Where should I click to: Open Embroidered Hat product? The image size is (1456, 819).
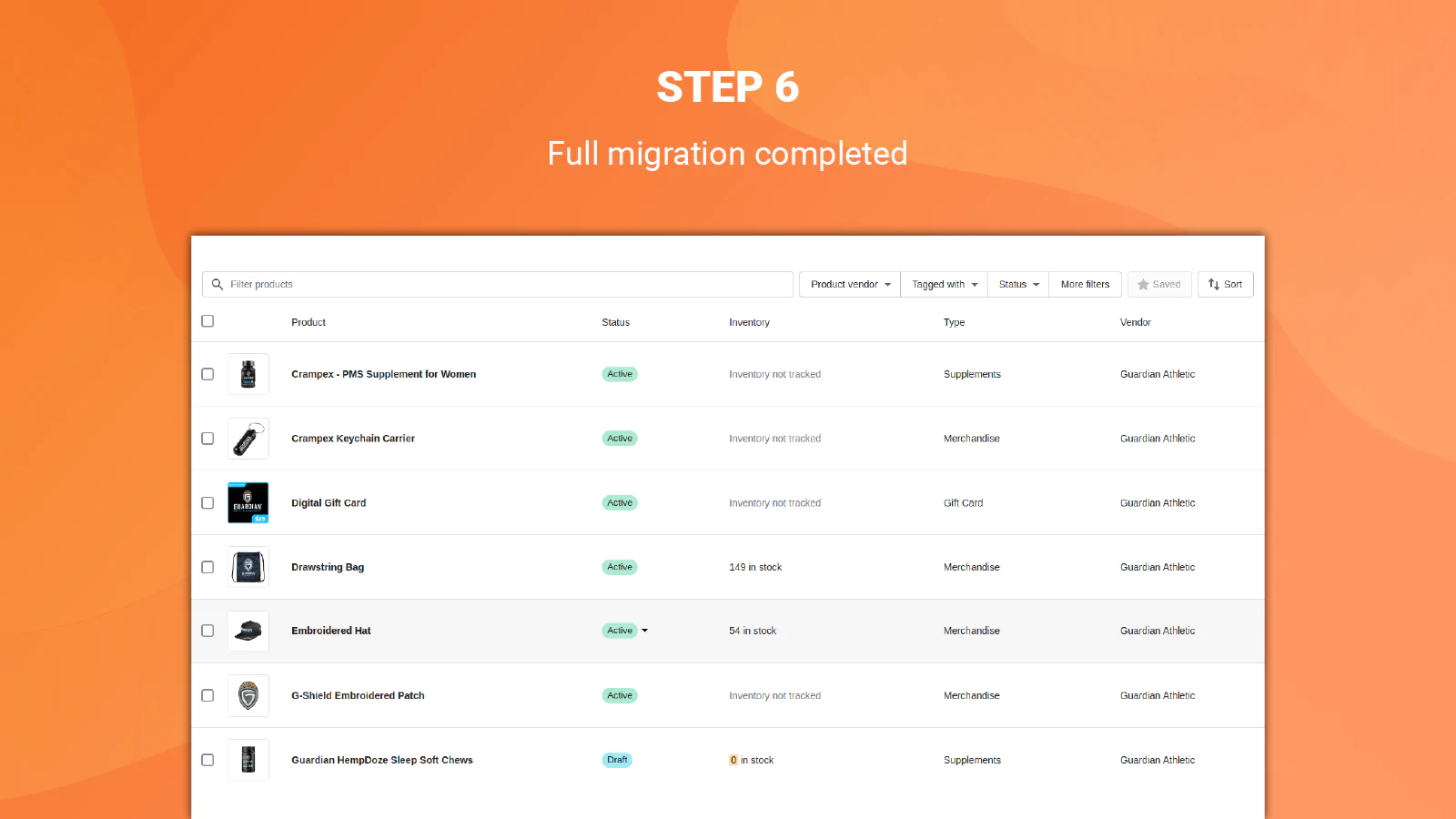331,631
